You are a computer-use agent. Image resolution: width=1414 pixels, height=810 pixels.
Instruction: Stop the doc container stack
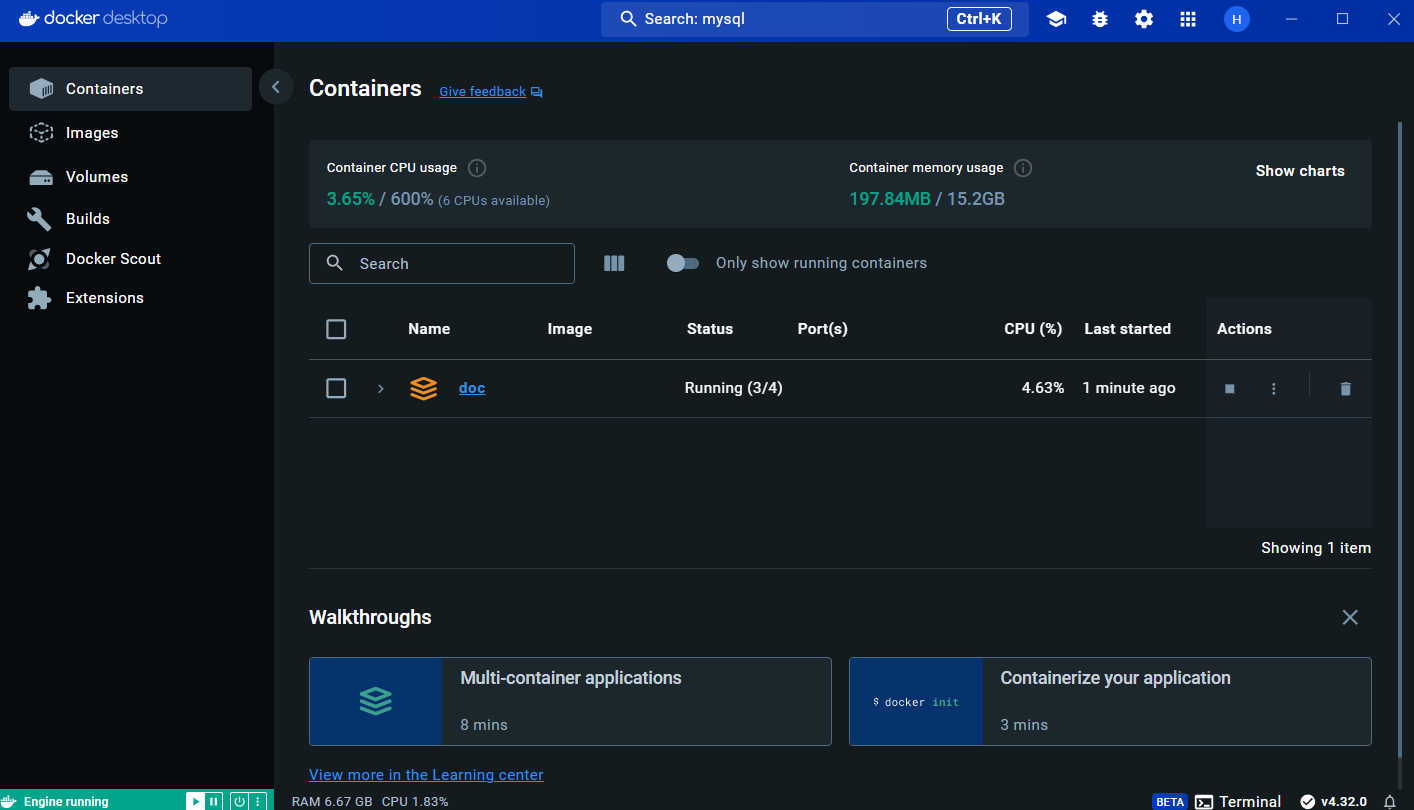[x=1230, y=389]
